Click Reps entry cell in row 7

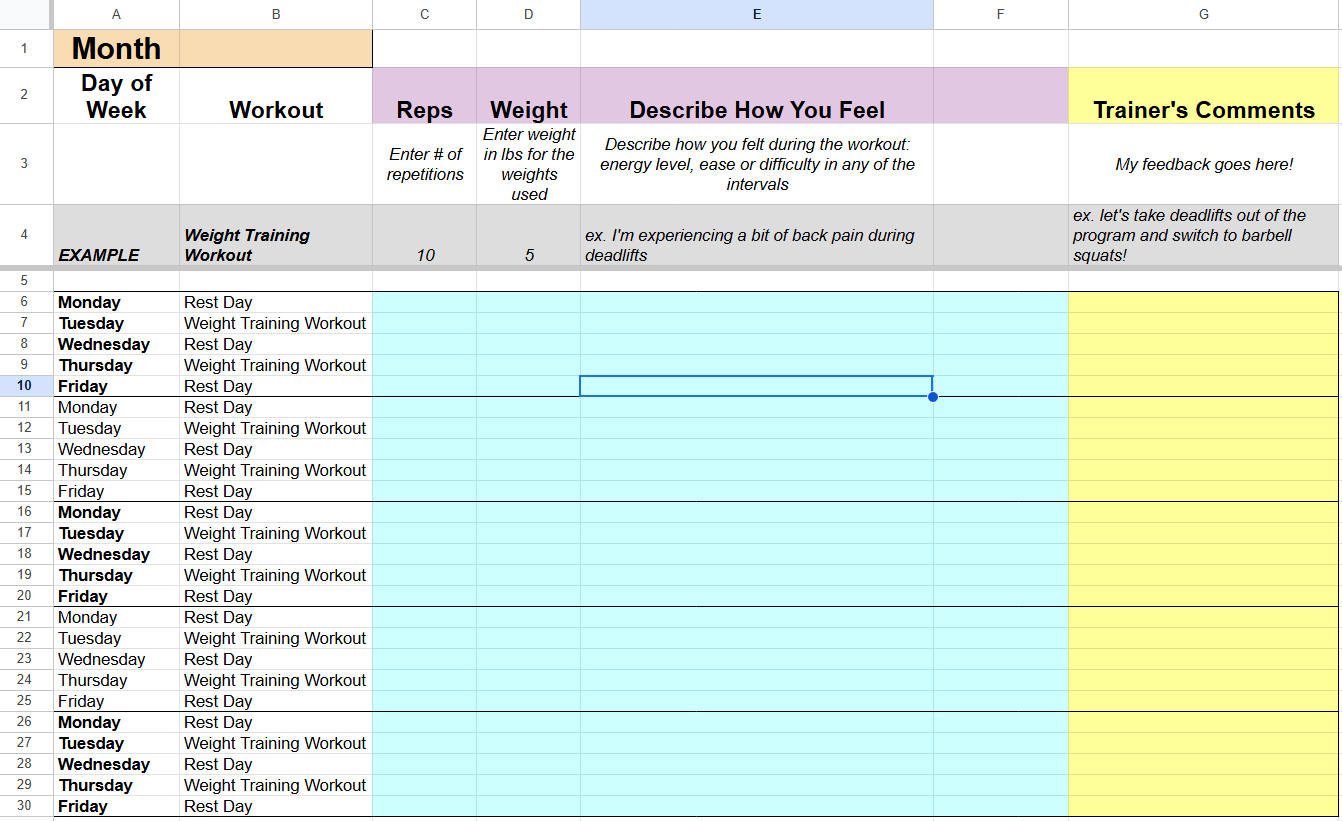pos(425,323)
